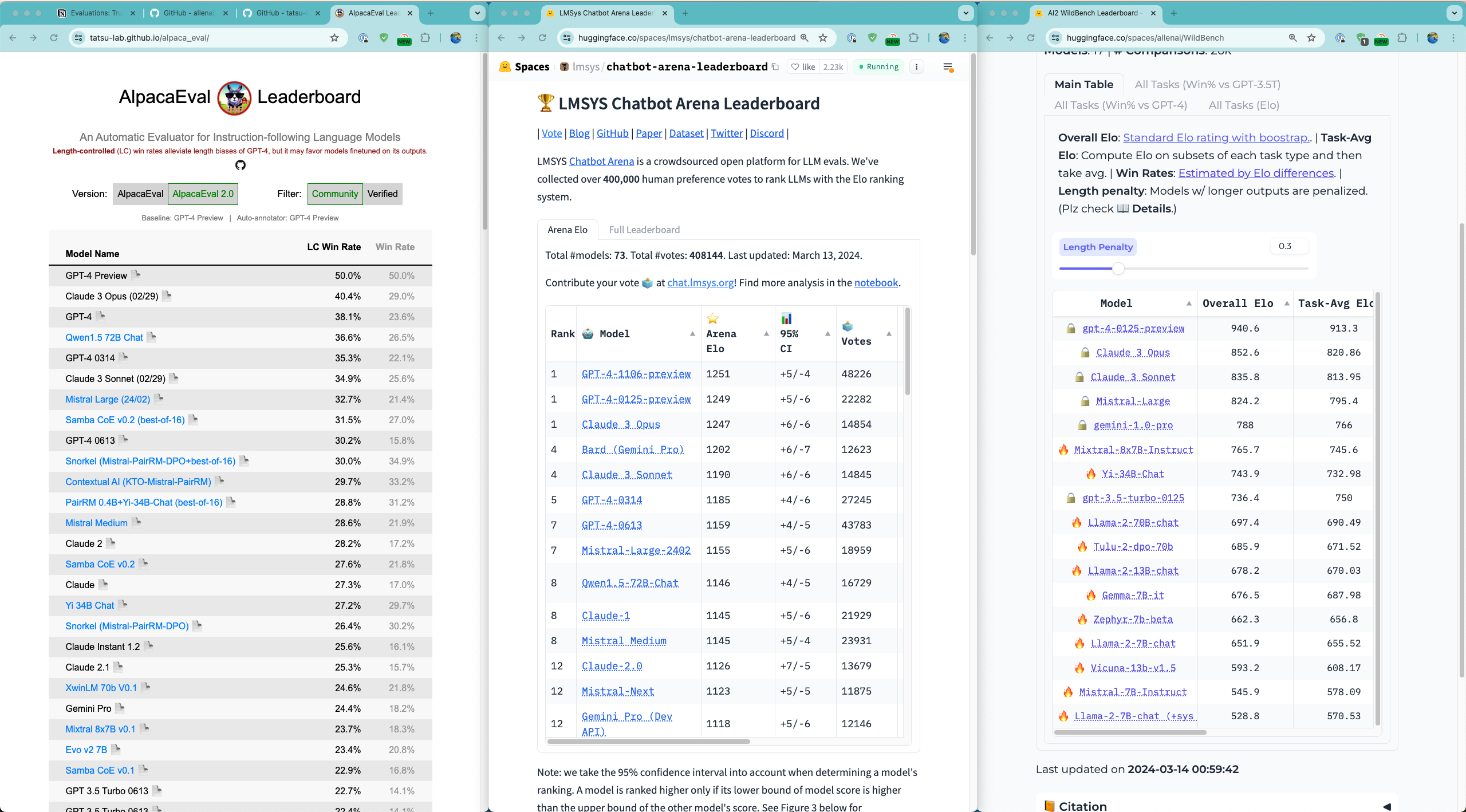This screenshot has height=812, width=1466.
Task: Select AlpacaEval version toggle
Action: point(140,194)
